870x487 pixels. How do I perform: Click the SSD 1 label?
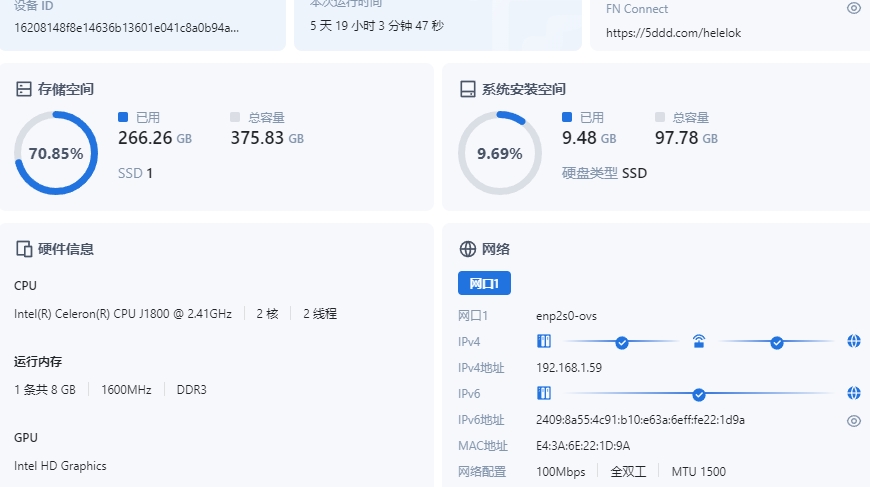pyautogui.click(x=135, y=174)
